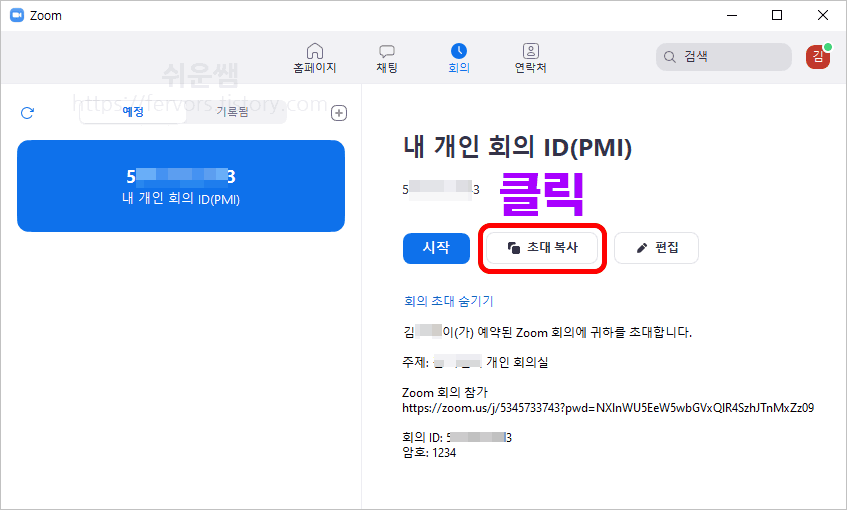Minimize the Zoom window
Image resolution: width=847 pixels, height=510 pixels.
click(x=732, y=15)
